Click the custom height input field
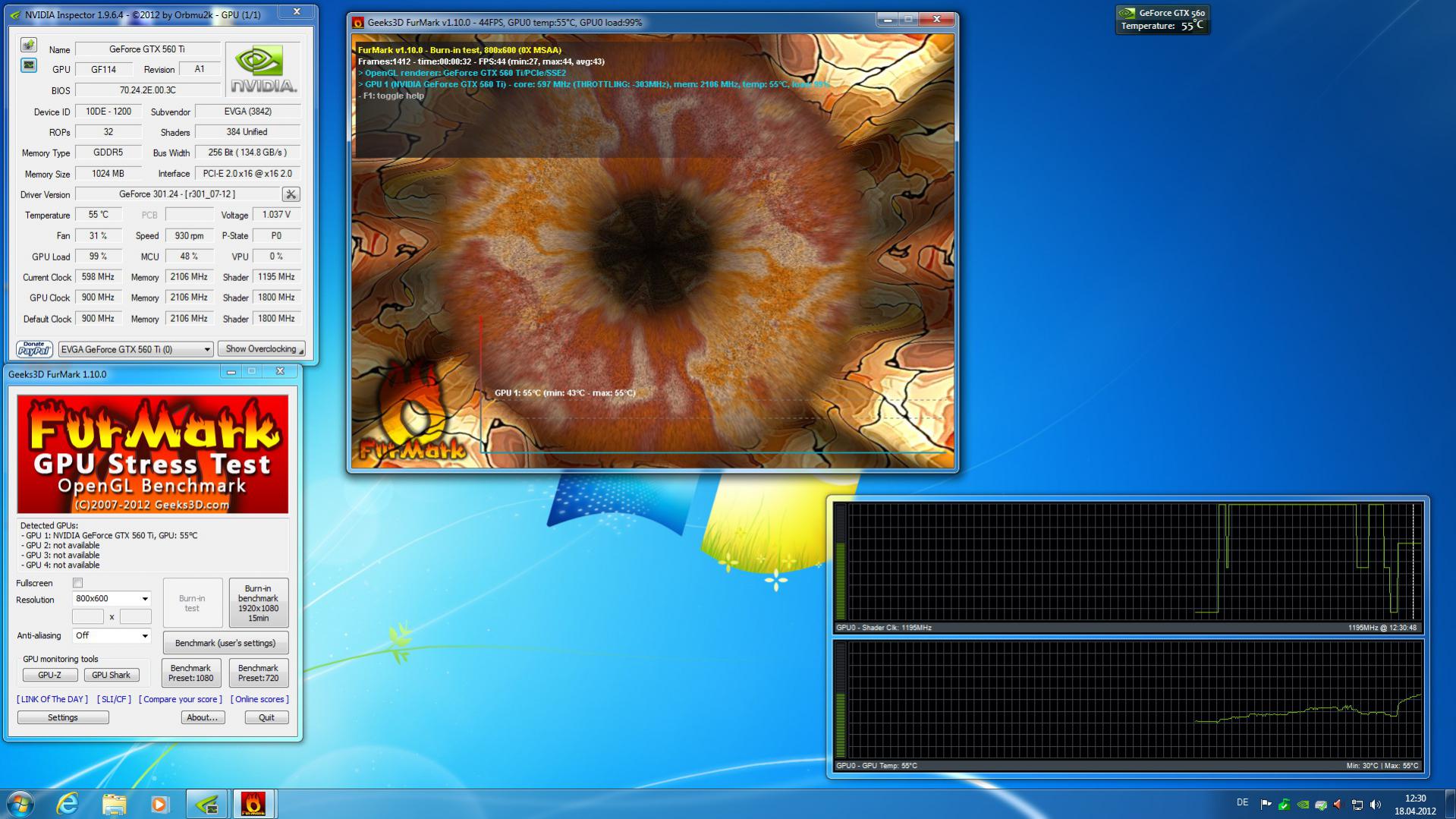This screenshot has width=1456, height=819. point(135,617)
